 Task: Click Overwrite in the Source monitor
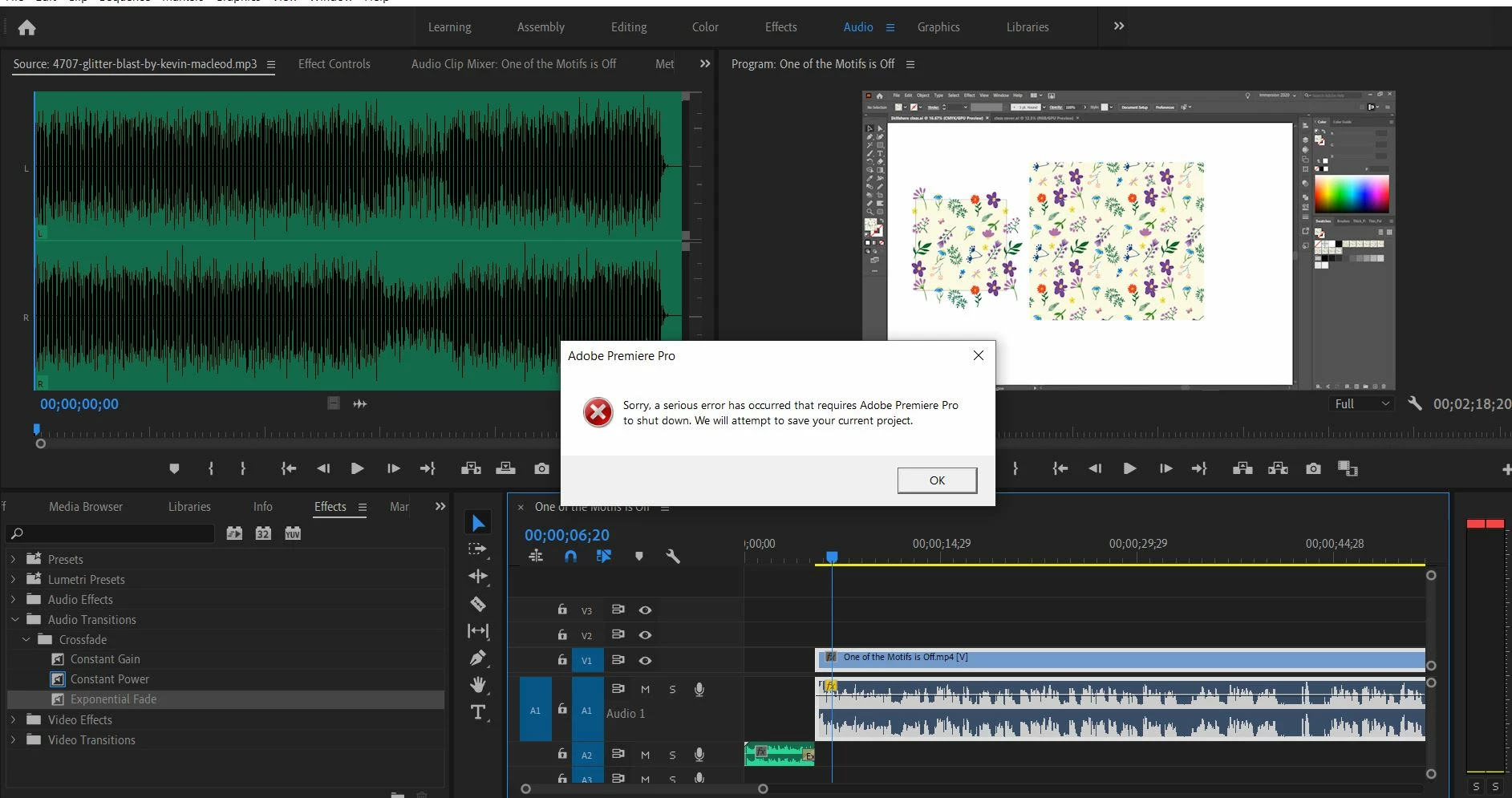pos(506,468)
